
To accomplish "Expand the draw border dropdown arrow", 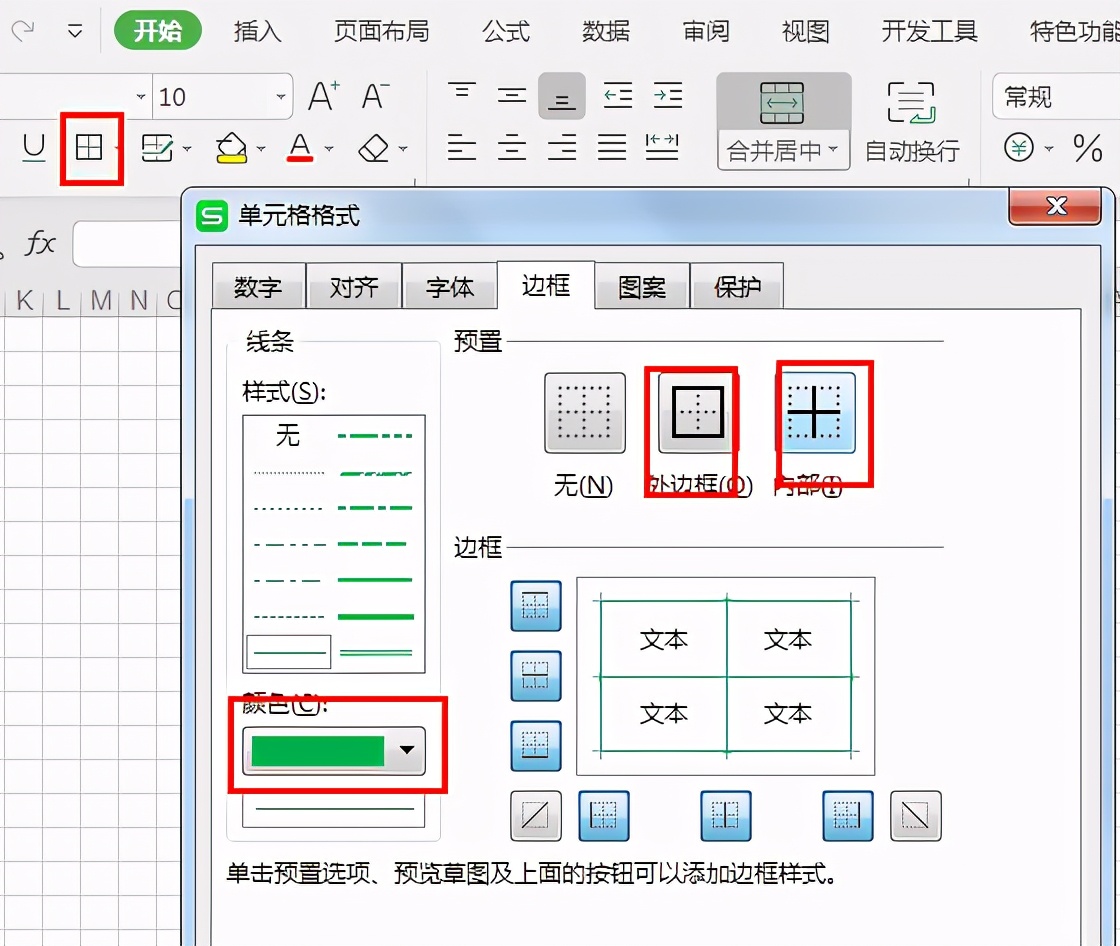I will [187, 149].
